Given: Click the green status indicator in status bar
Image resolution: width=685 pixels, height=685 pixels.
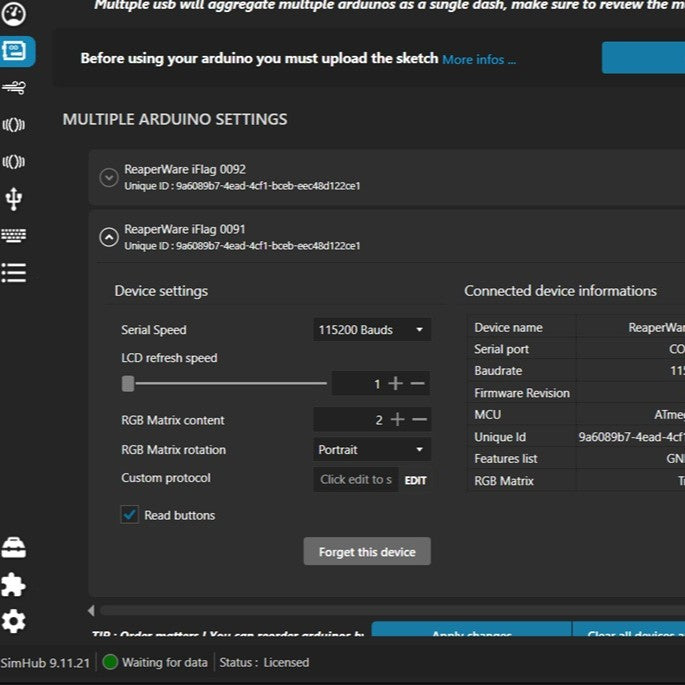Looking at the screenshot, I should pyautogui.click(x=110, y=662).
